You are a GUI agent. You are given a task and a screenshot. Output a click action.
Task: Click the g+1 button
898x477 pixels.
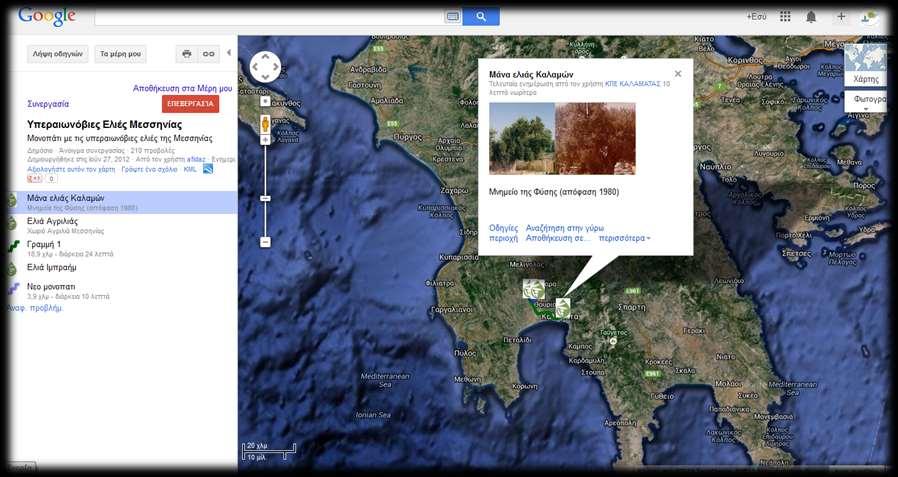34,179
